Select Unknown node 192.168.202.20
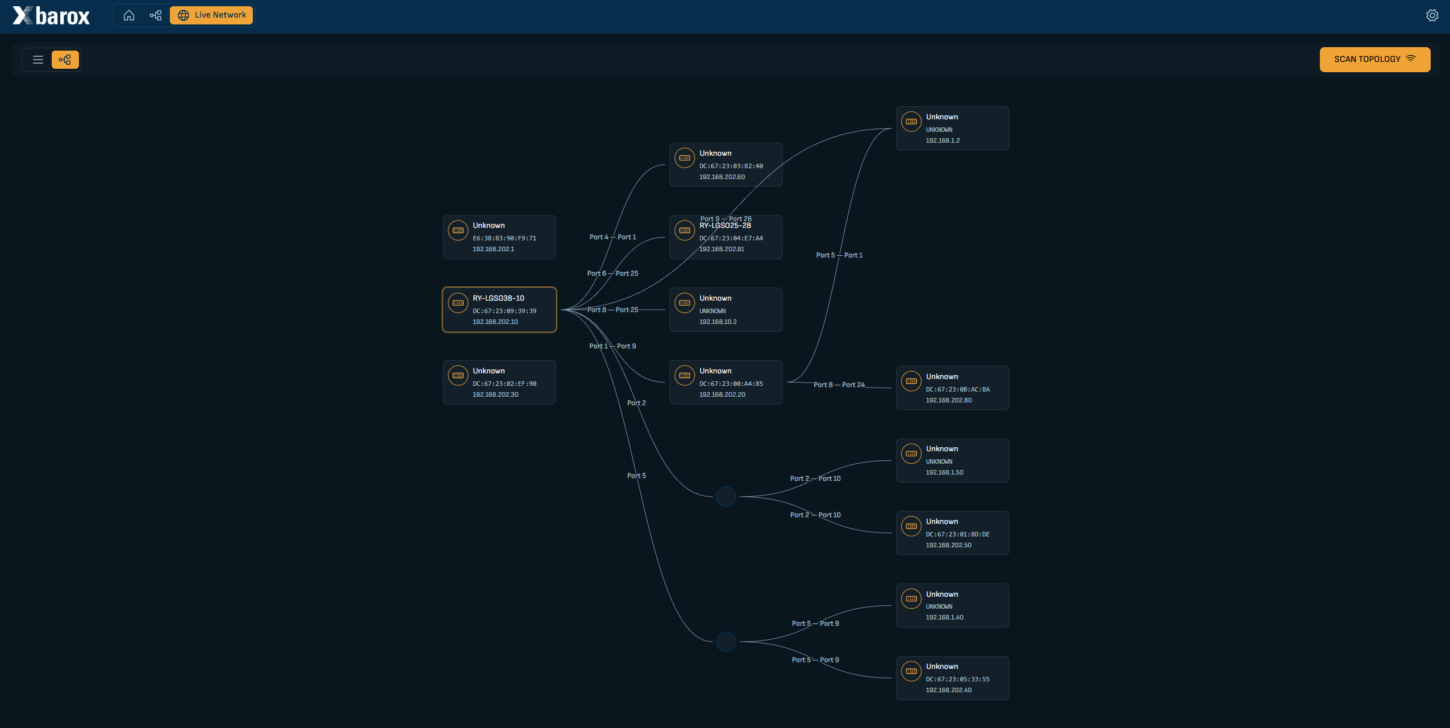The height and width of the screenshot is (728, 1450). click(x=726, y=382)
